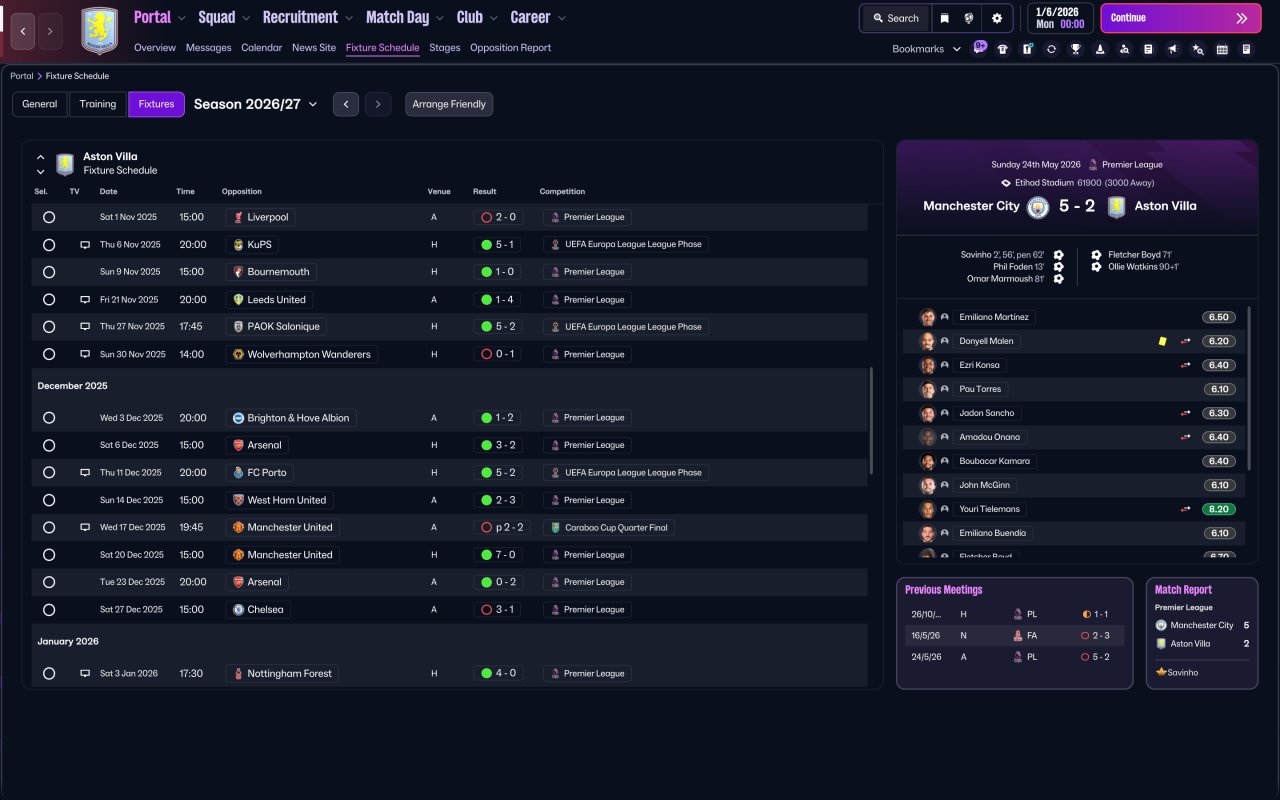Select the PAOK Salonique fixture radio button

pos(49,327)
